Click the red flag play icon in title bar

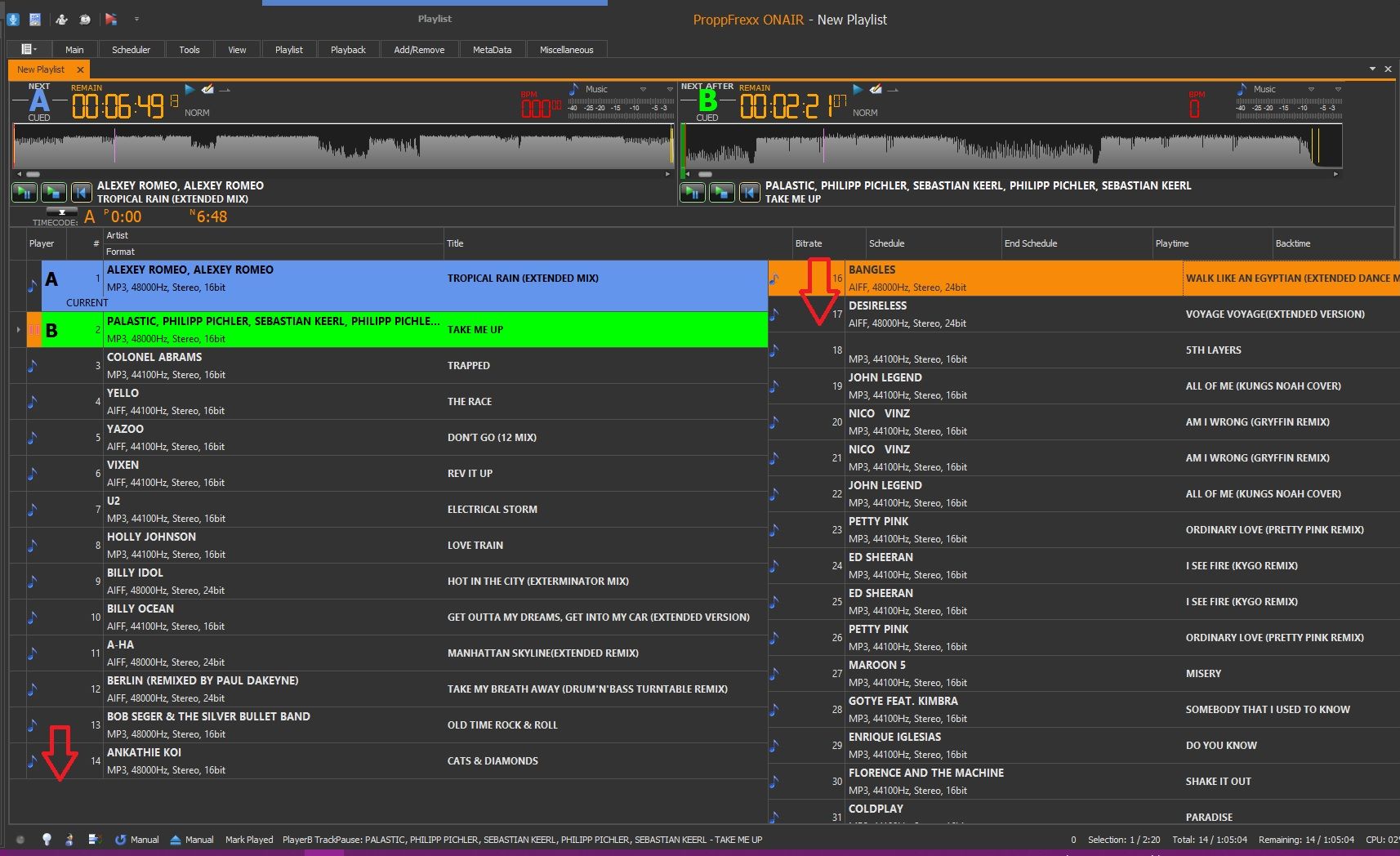click(x=111, y=19)
